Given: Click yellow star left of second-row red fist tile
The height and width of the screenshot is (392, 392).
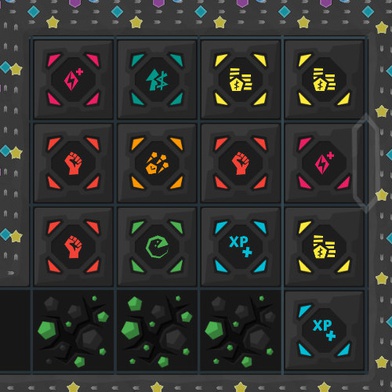Looking at the screenshot, I should click(x=16, y=153).
